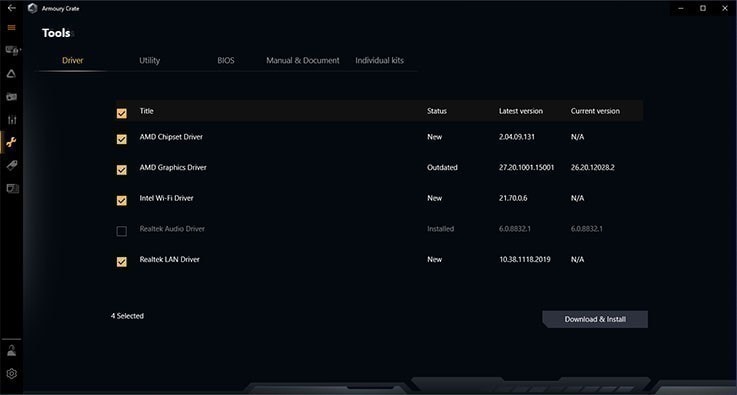Click the Installed status of Realtek Audio
737x395 pixels.
(440, 229)
